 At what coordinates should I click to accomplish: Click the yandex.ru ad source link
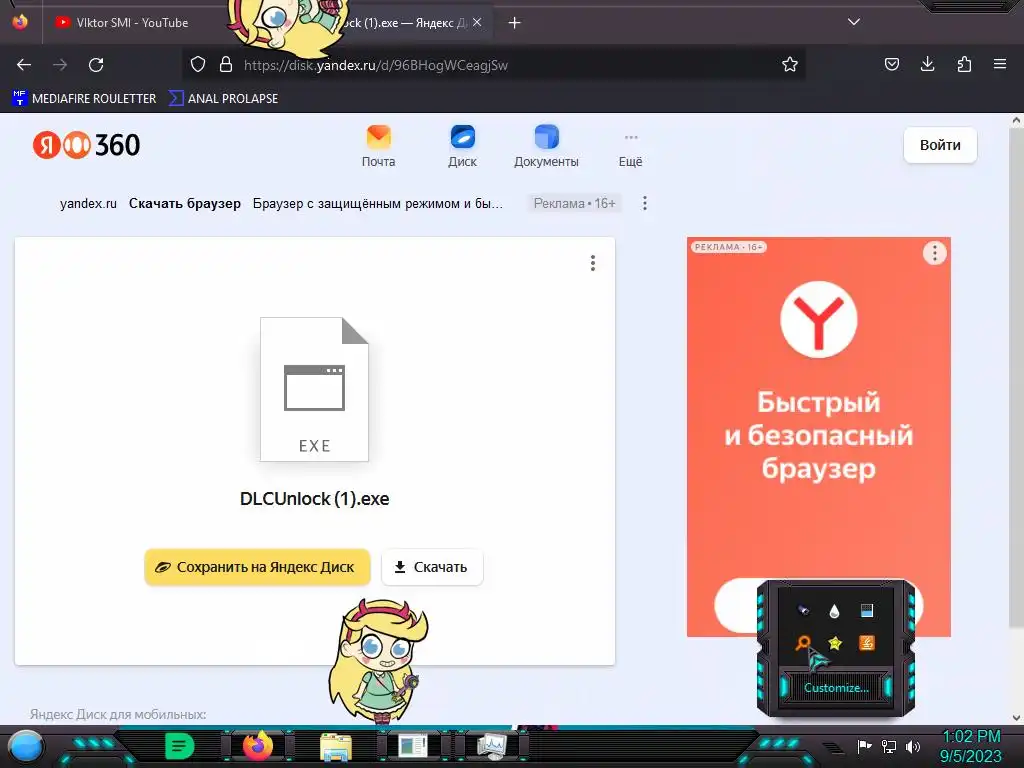tap(88, 203)
